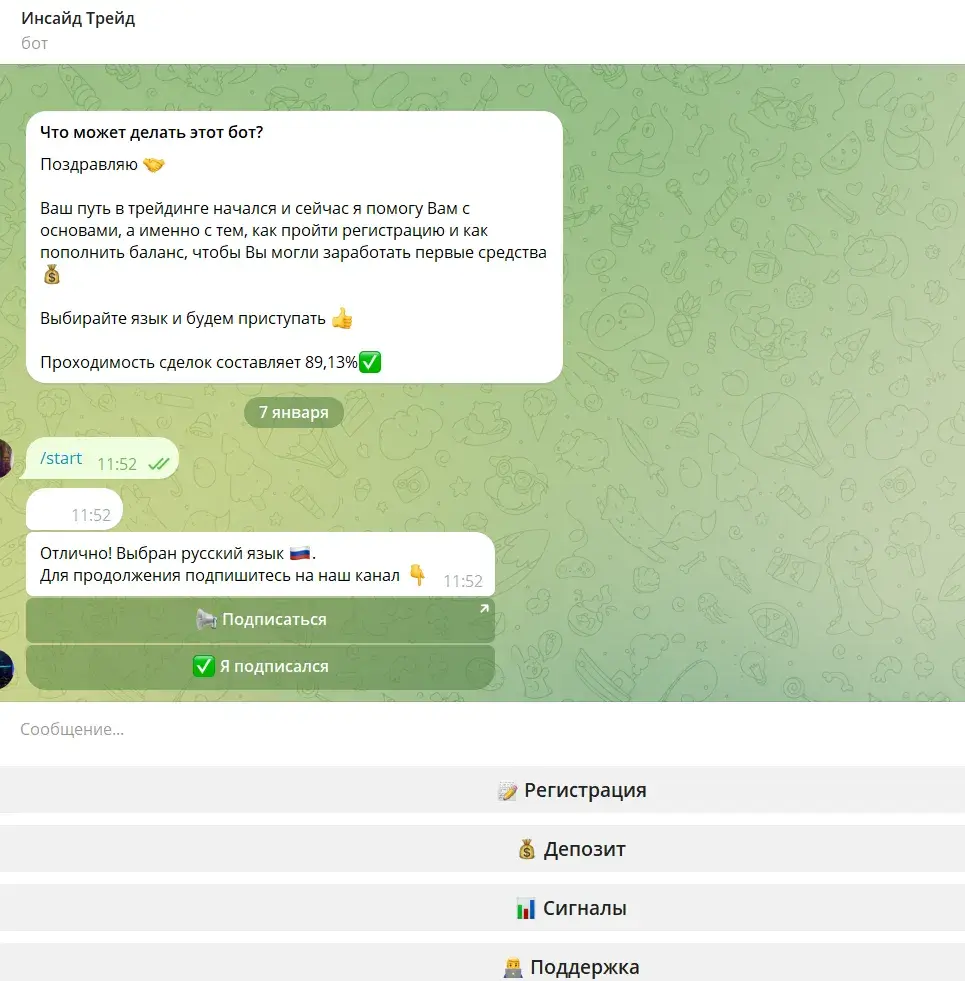Click the line Выбирайте язык и будем приступать
This screenshot has height=981, width=965.
tap(183, 318)
